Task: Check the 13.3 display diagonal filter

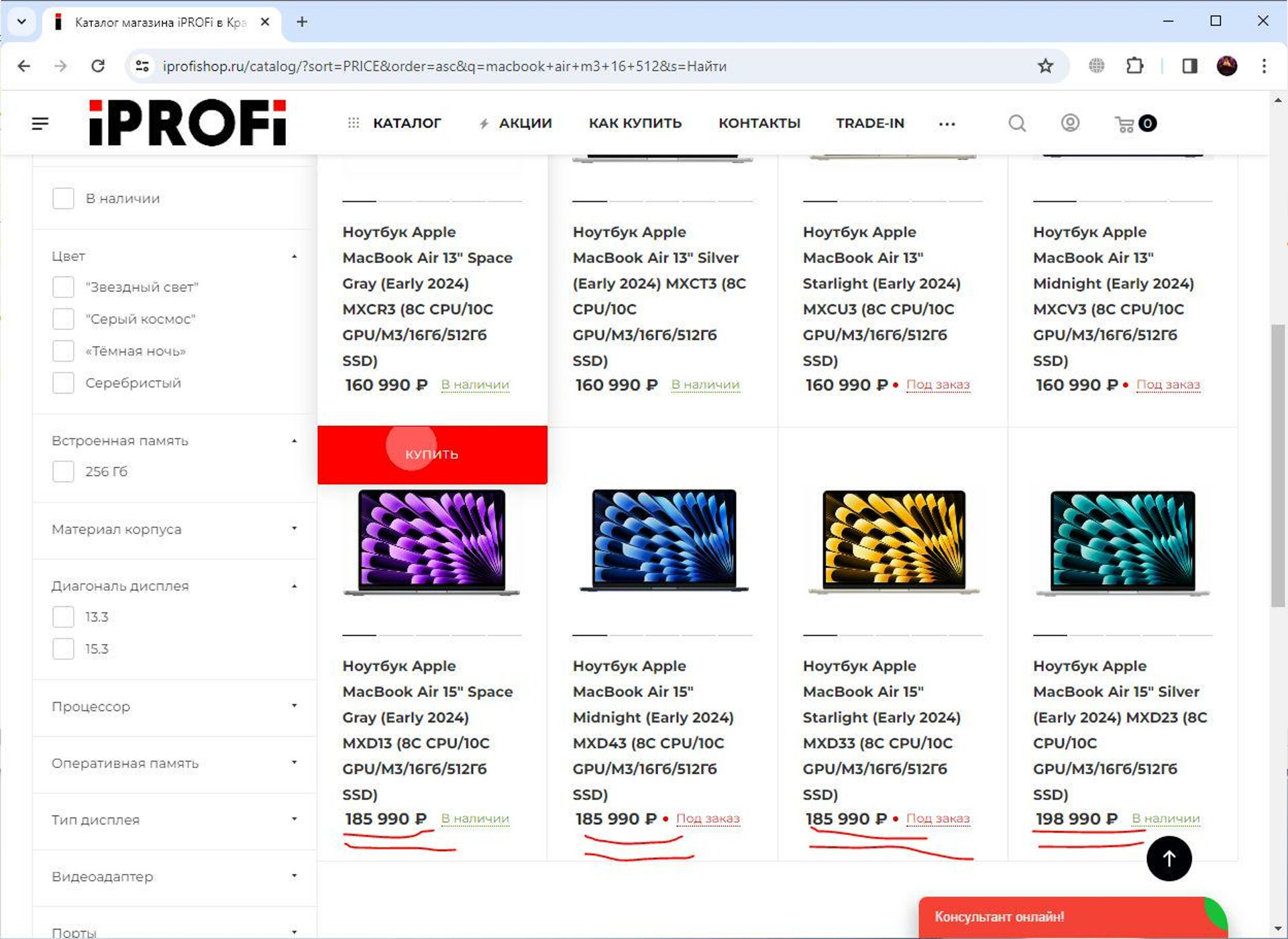Action: pyautogui.click(x=63, y=616)
